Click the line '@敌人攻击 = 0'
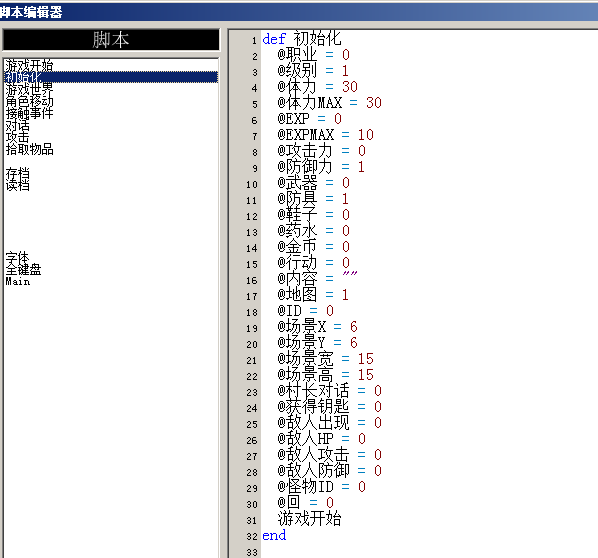Image resolution: width=598 pixels, height=558 pixels. coord(330,455)
